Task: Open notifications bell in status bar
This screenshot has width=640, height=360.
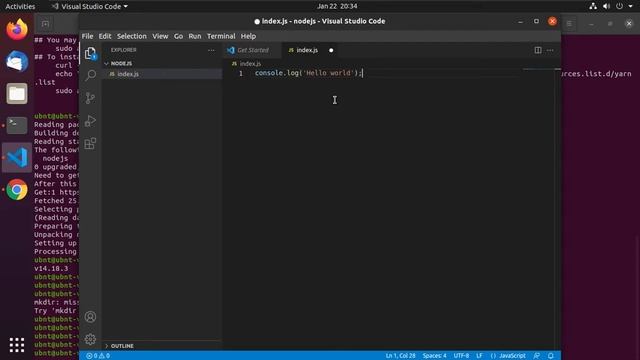Action: [x=551, y=356]
